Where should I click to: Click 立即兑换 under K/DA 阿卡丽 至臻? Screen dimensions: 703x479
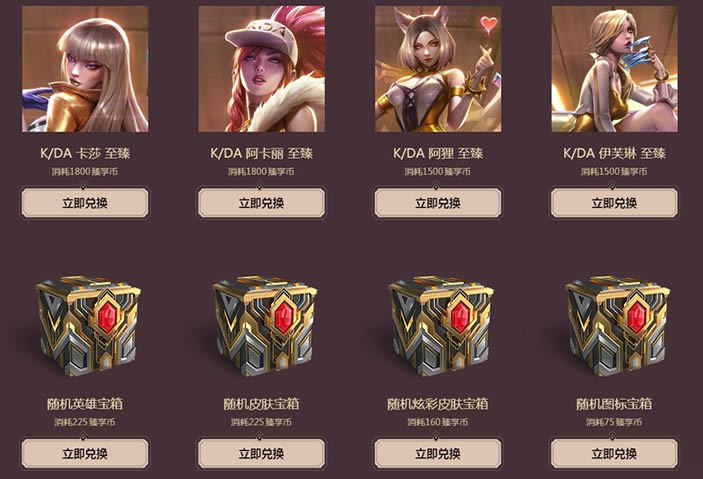coord(261,203)
